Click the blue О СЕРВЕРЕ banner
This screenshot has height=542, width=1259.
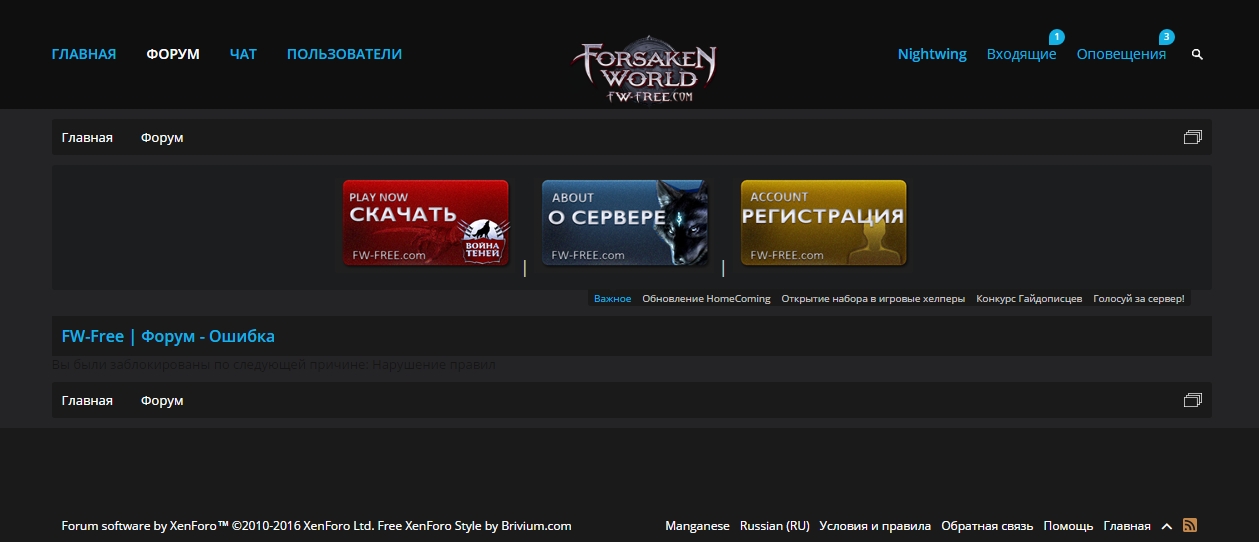(x=625, y=223)
